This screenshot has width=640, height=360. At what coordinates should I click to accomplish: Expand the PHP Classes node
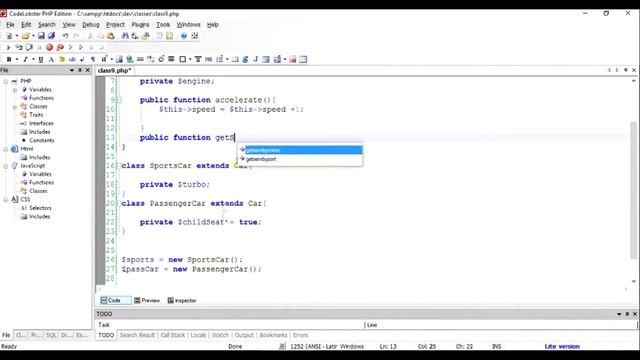(15, 107)
